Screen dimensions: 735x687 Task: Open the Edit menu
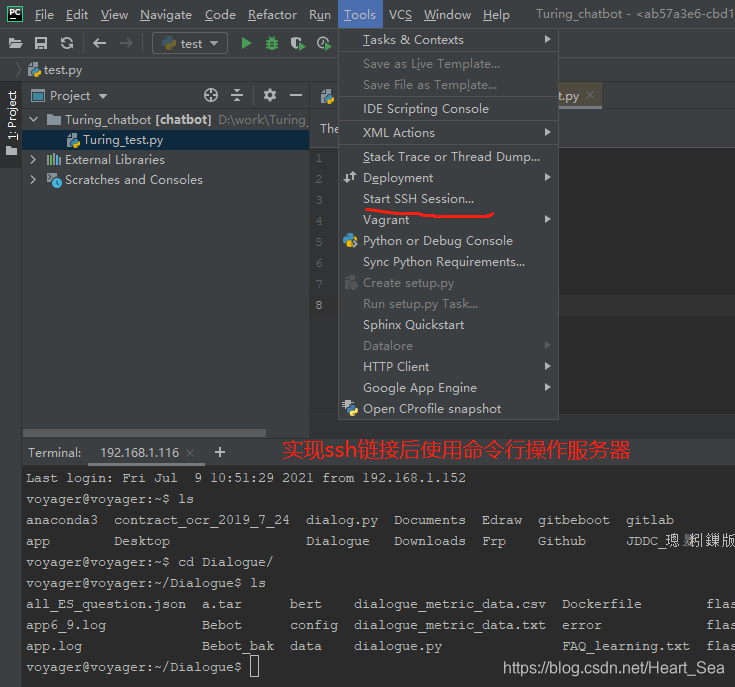(x=77, y=15)
